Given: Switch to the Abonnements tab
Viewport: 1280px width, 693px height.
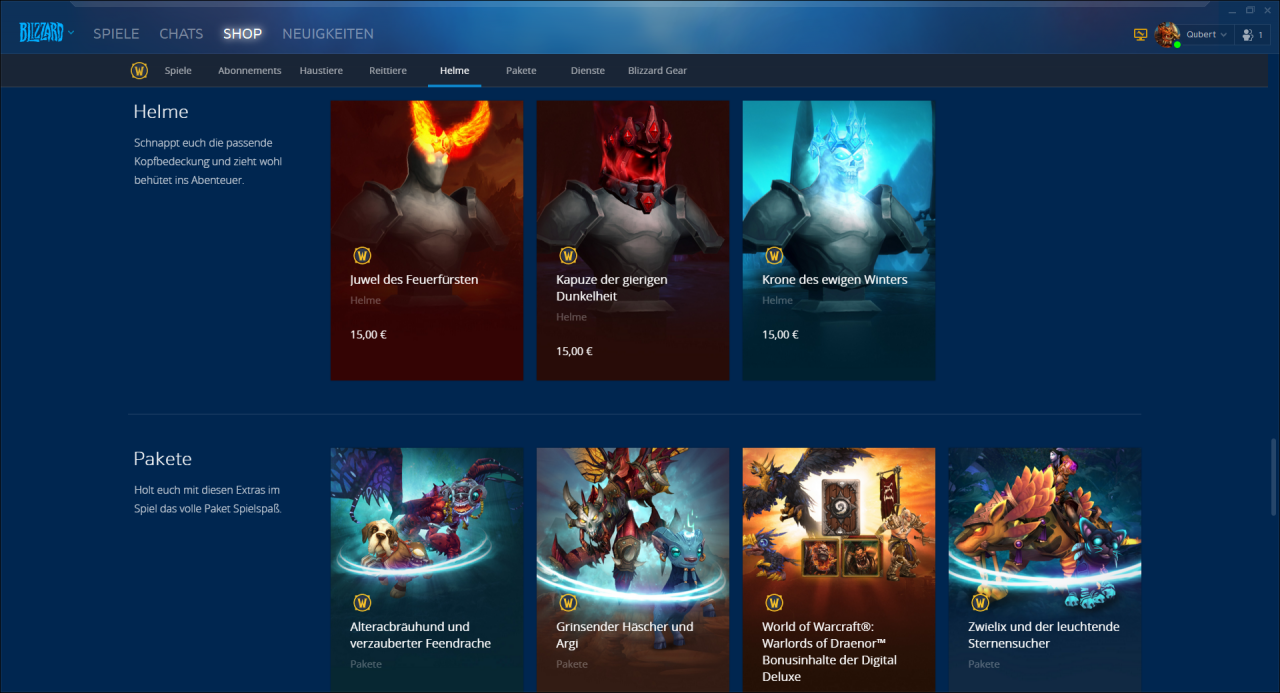Looking at the screenshot, I should point(249,70).
